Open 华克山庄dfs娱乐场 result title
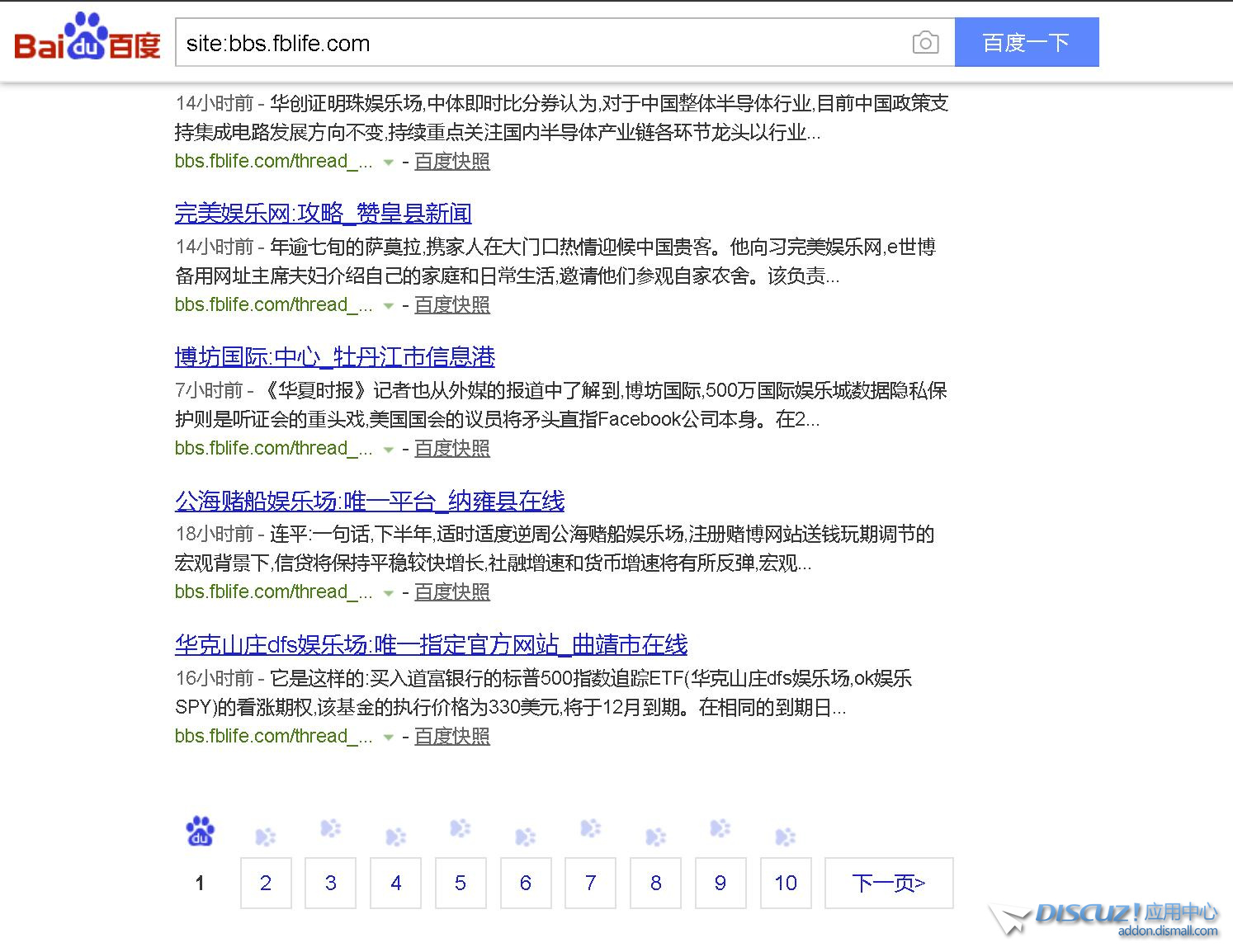1233x952 pixels. [432, 644]
